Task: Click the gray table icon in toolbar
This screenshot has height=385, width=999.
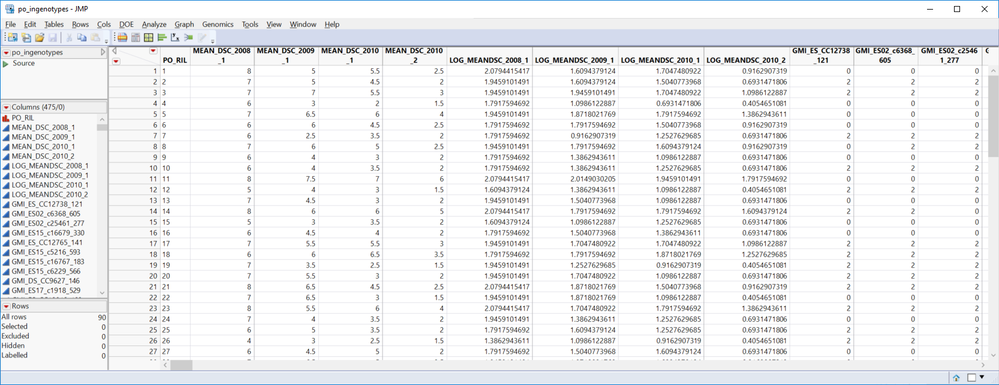Action: [135, 38]
